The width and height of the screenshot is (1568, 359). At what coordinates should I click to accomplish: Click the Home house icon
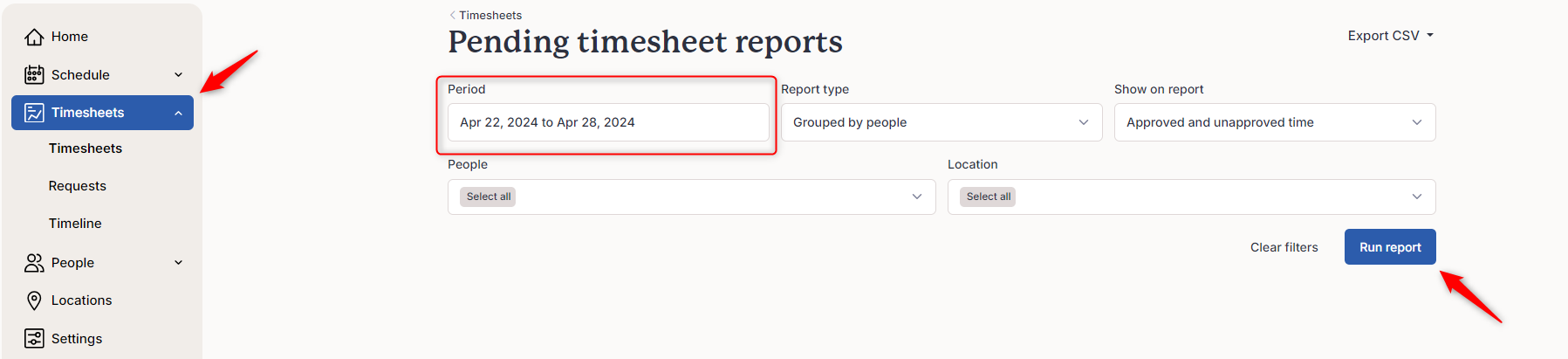[34, 37]
